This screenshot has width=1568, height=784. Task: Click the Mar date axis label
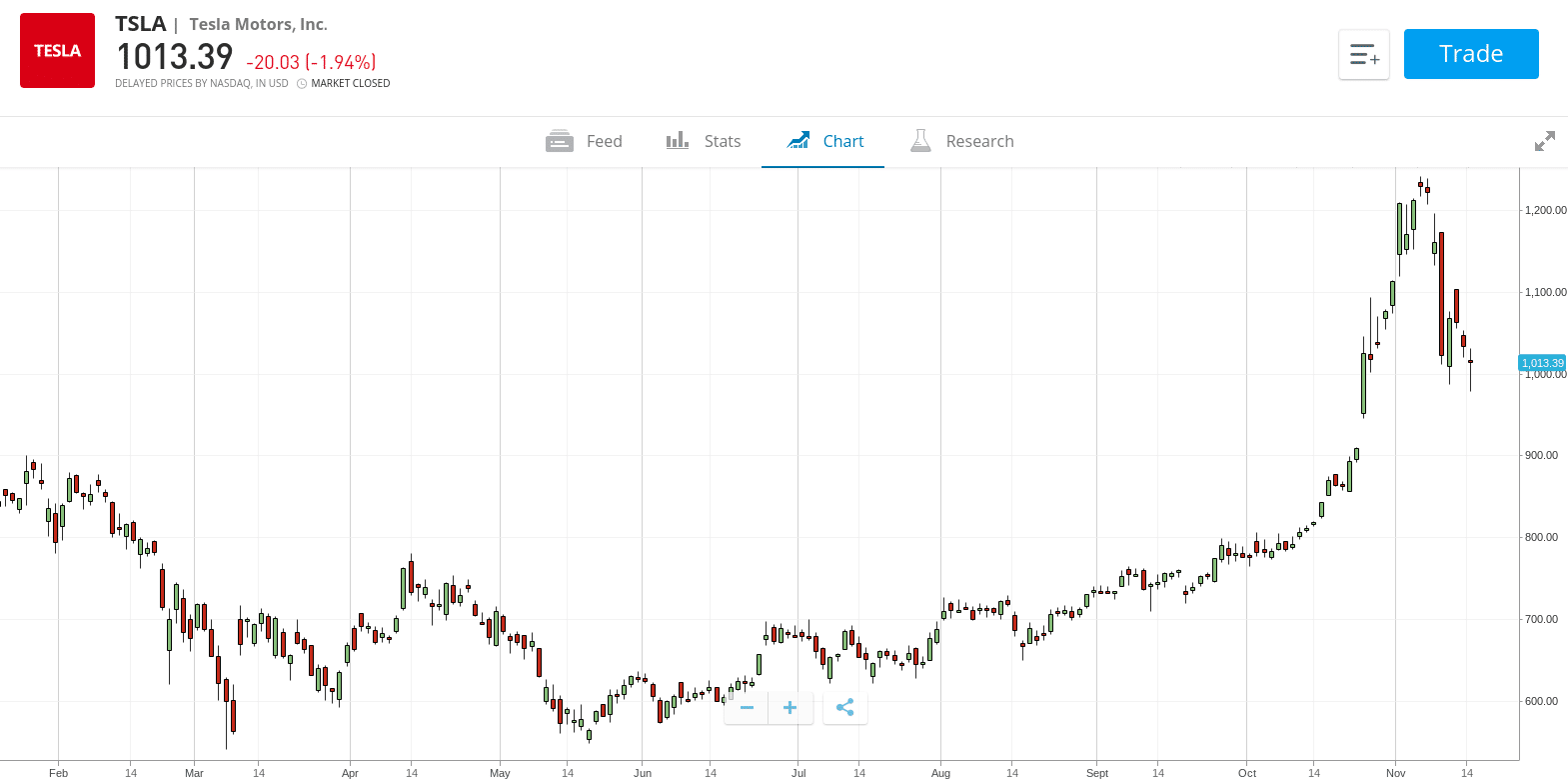194,773
